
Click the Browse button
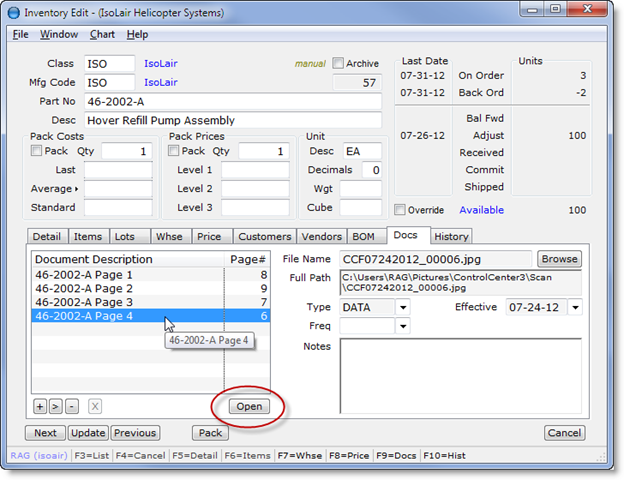559,259
